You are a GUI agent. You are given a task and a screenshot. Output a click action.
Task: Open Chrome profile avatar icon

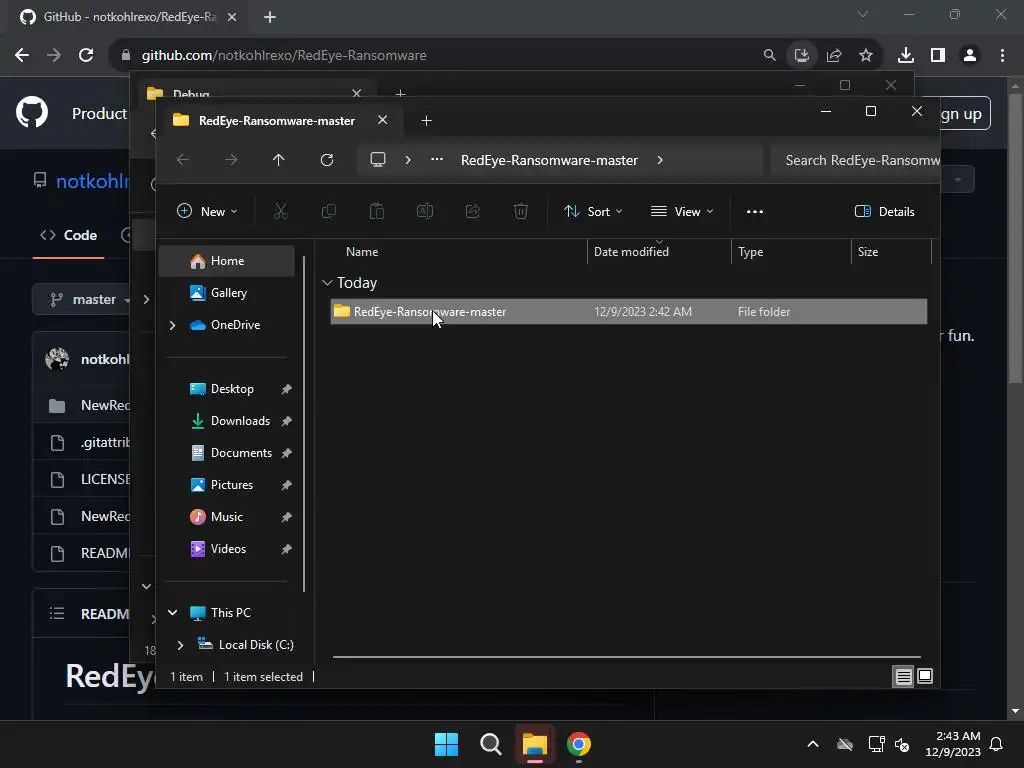[970, 56]
